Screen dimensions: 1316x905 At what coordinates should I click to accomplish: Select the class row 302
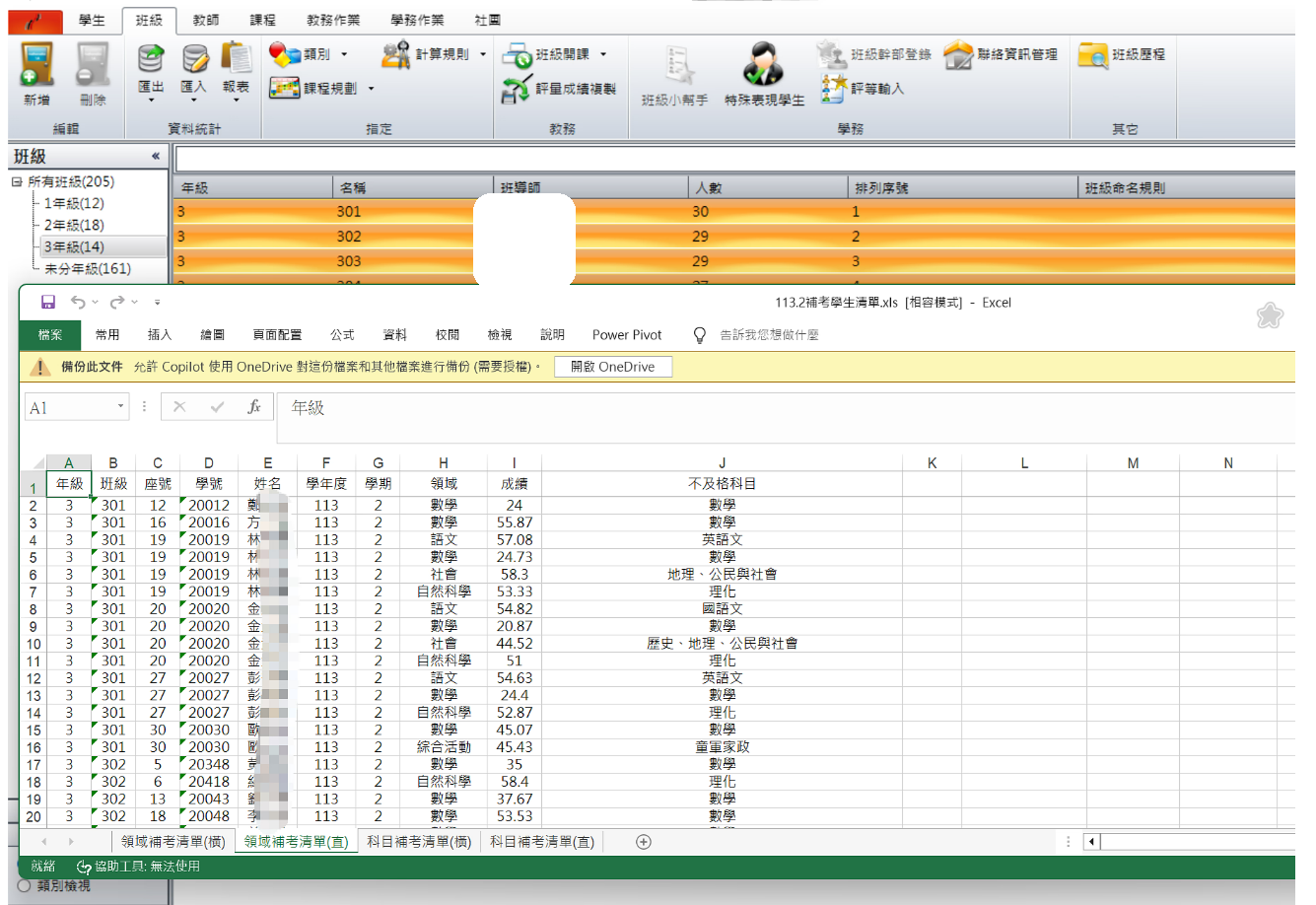pyautogui.click(x=733, y=237)
